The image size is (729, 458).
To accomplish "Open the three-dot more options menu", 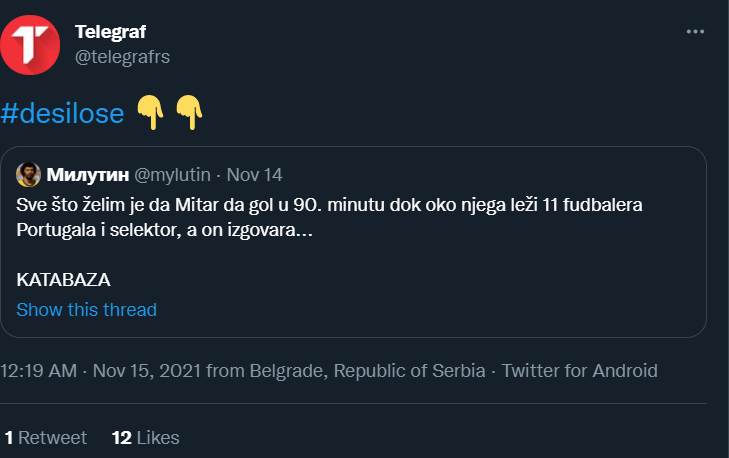I will pyautogui.click(x=695, y=32).
